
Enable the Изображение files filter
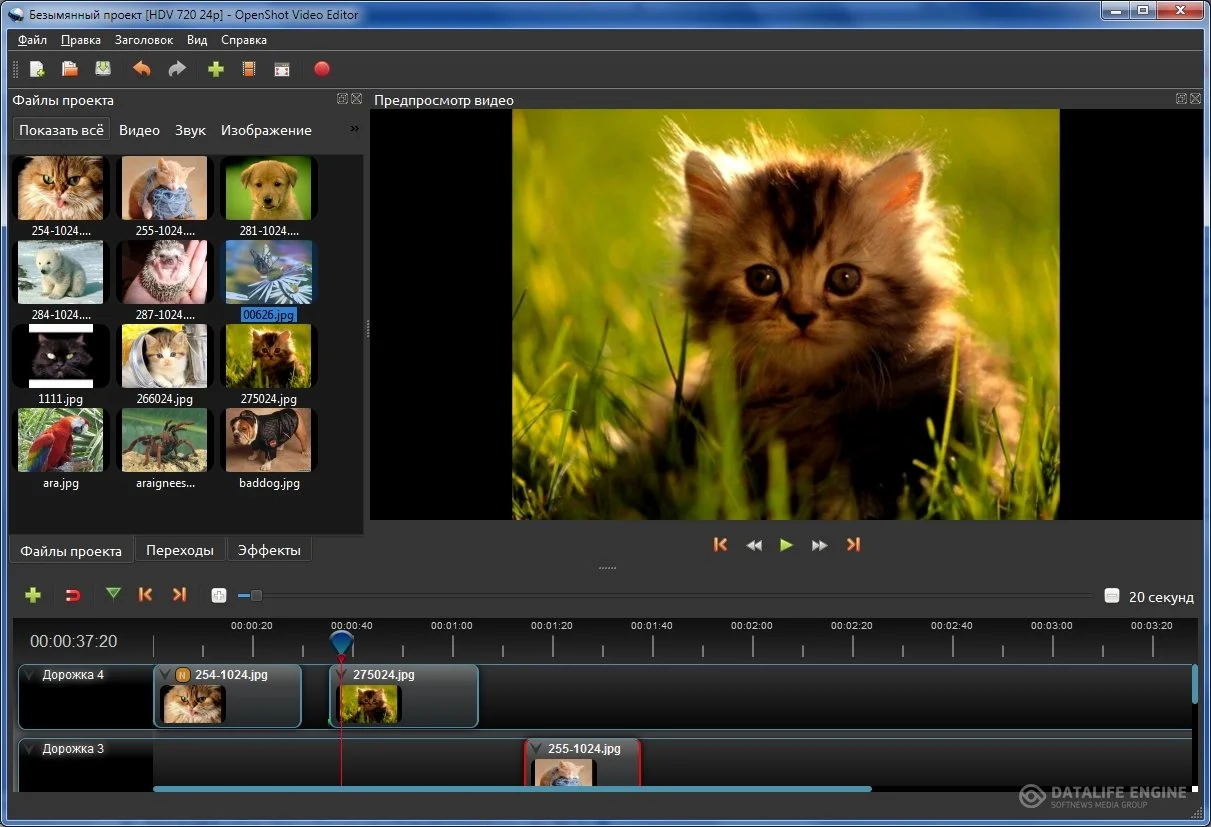tap(266, 130)
